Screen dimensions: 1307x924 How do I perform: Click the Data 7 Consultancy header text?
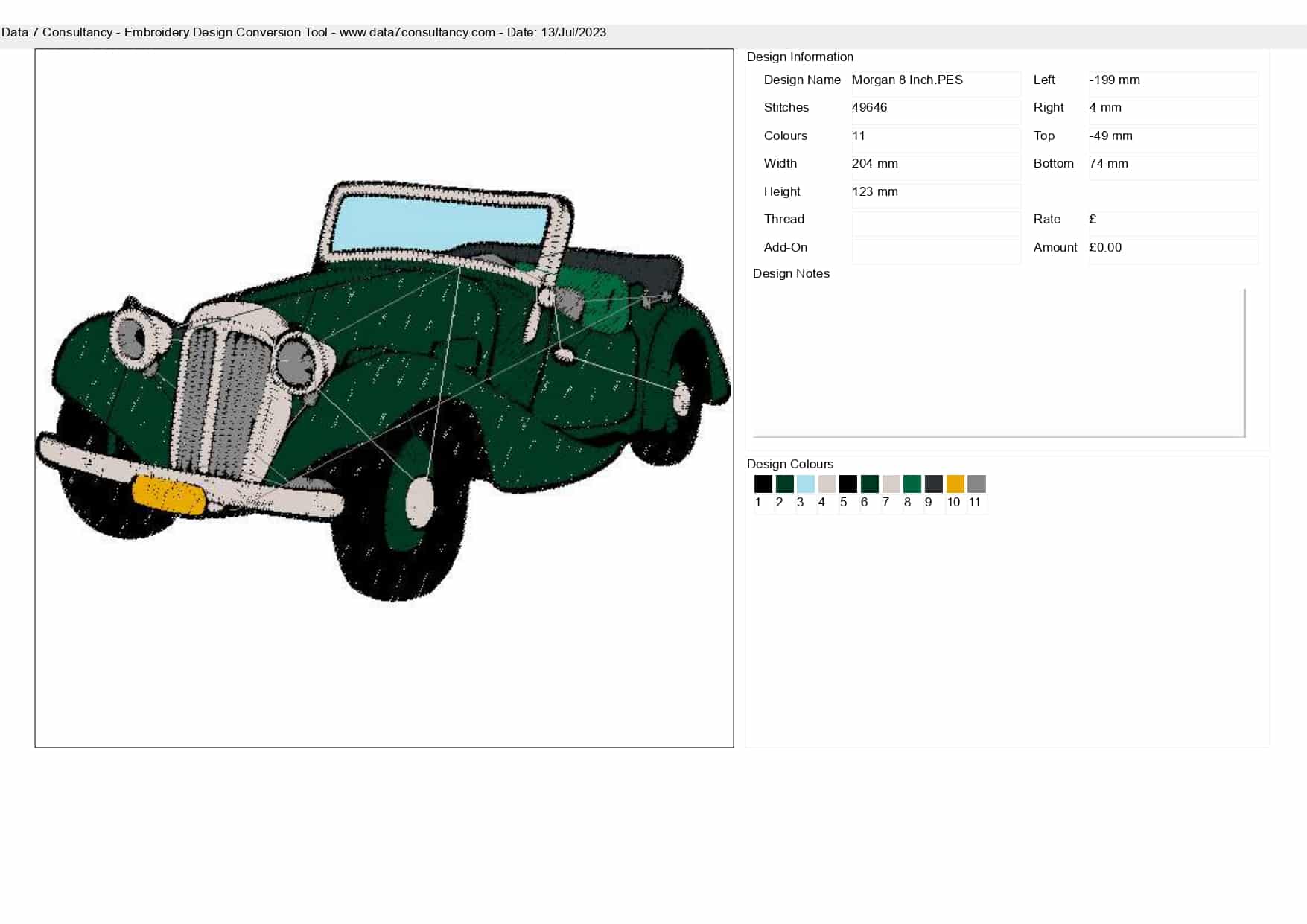point(304,32)
